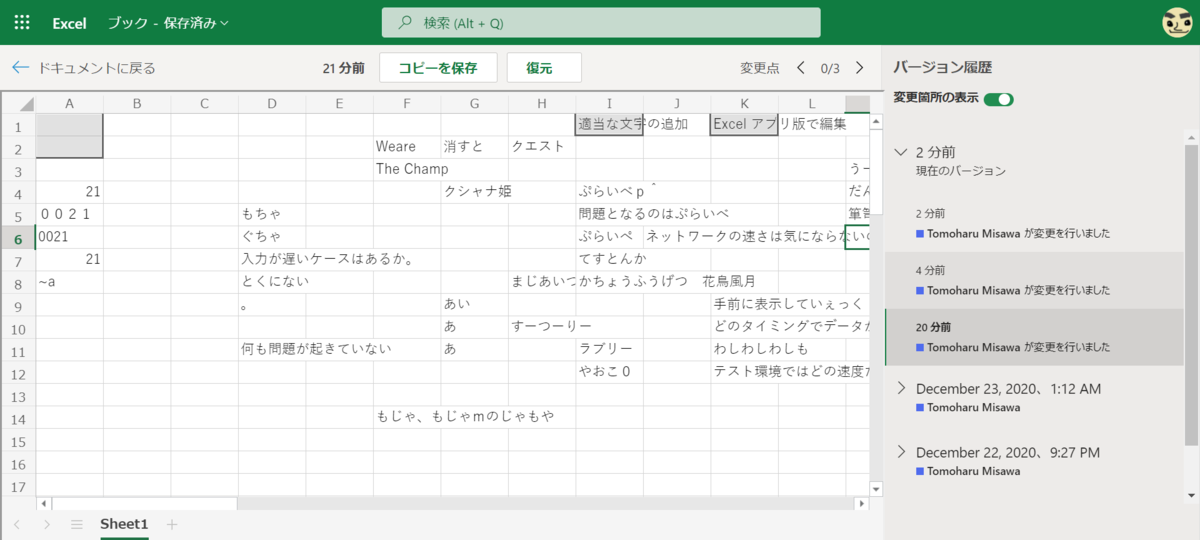Click cell containing 適当な文字の追加

pos(610,125)
